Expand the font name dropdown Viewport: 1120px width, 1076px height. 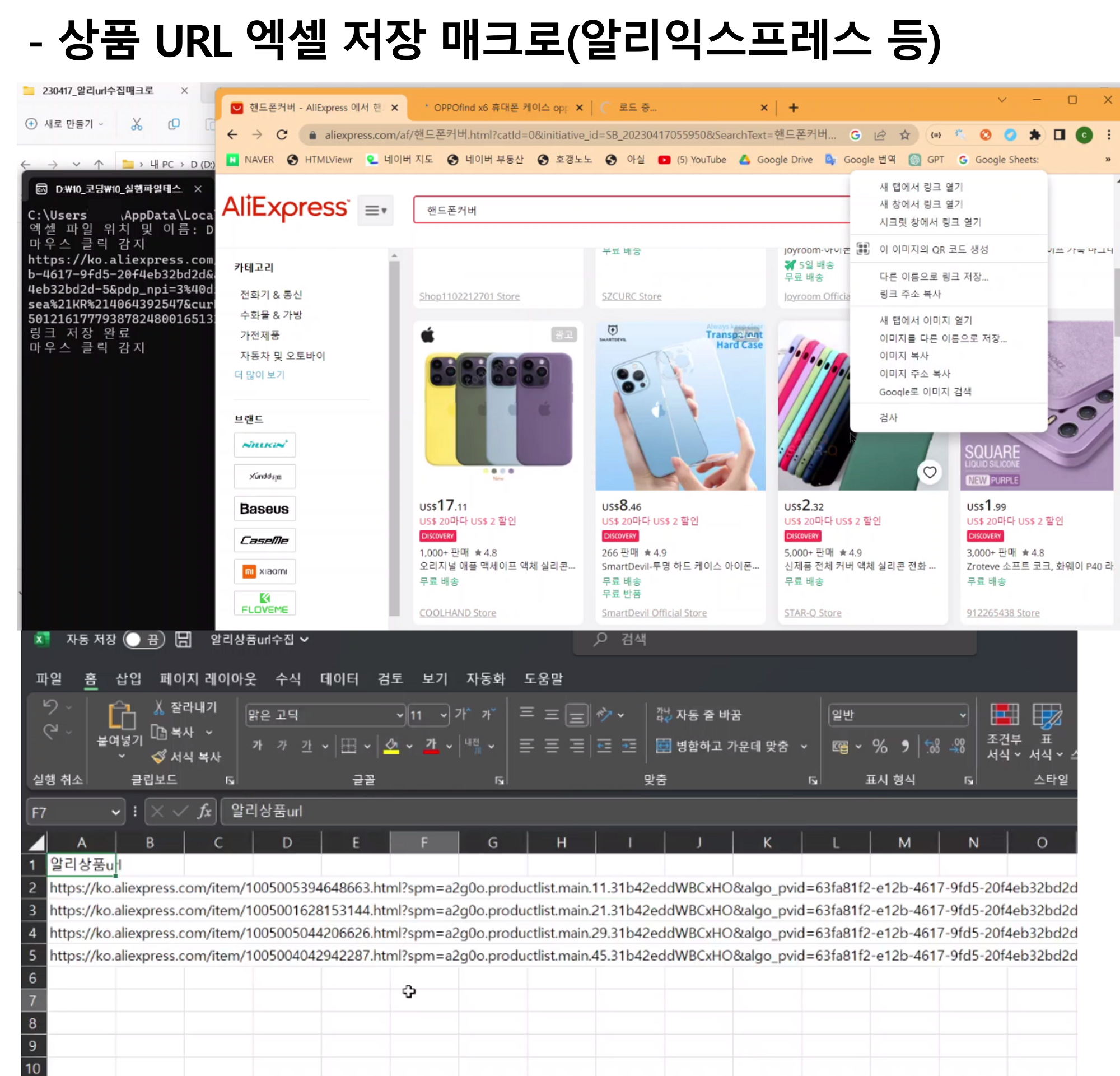(399, 715)
